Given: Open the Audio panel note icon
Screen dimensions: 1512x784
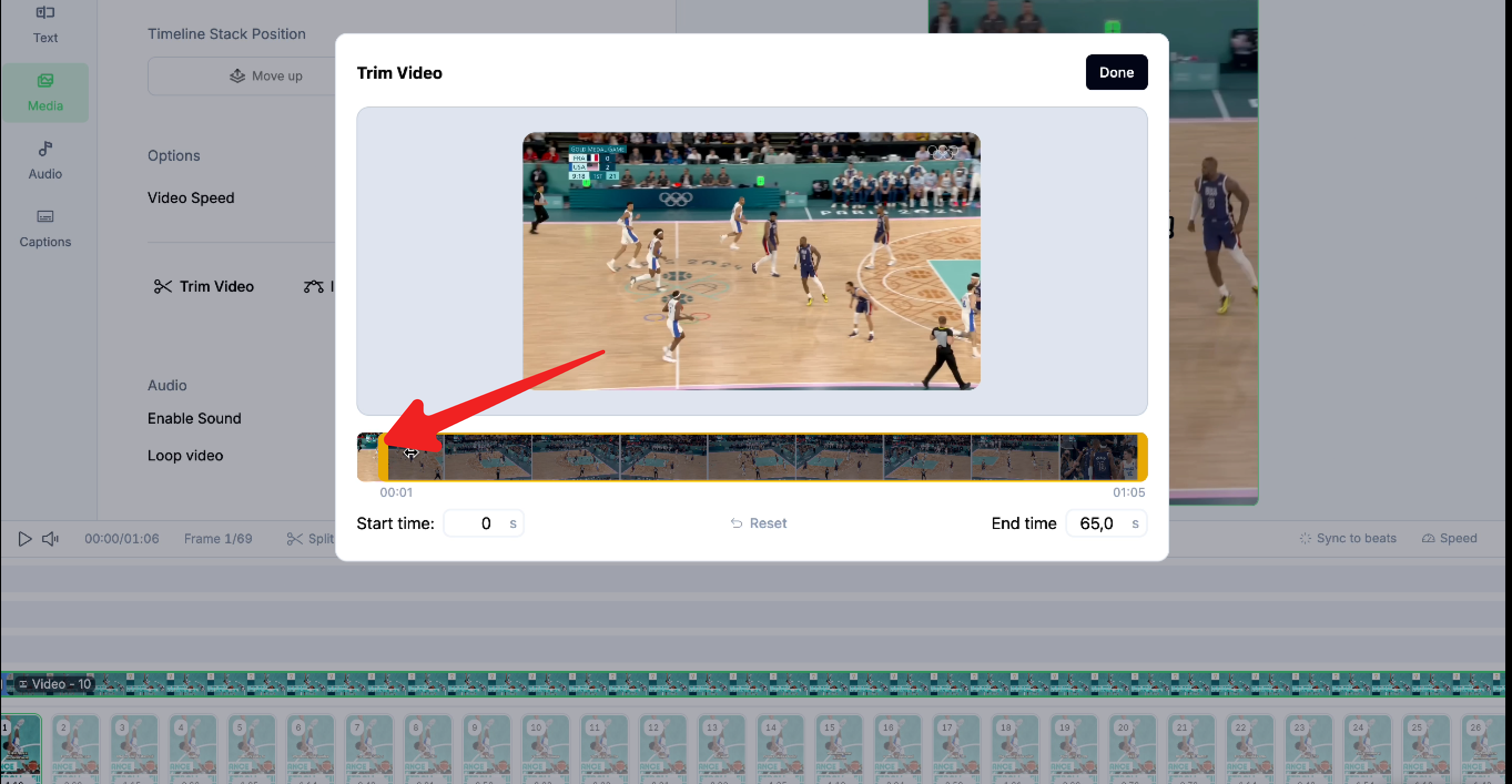Looking at the screenshot, I should coord(45,149).
